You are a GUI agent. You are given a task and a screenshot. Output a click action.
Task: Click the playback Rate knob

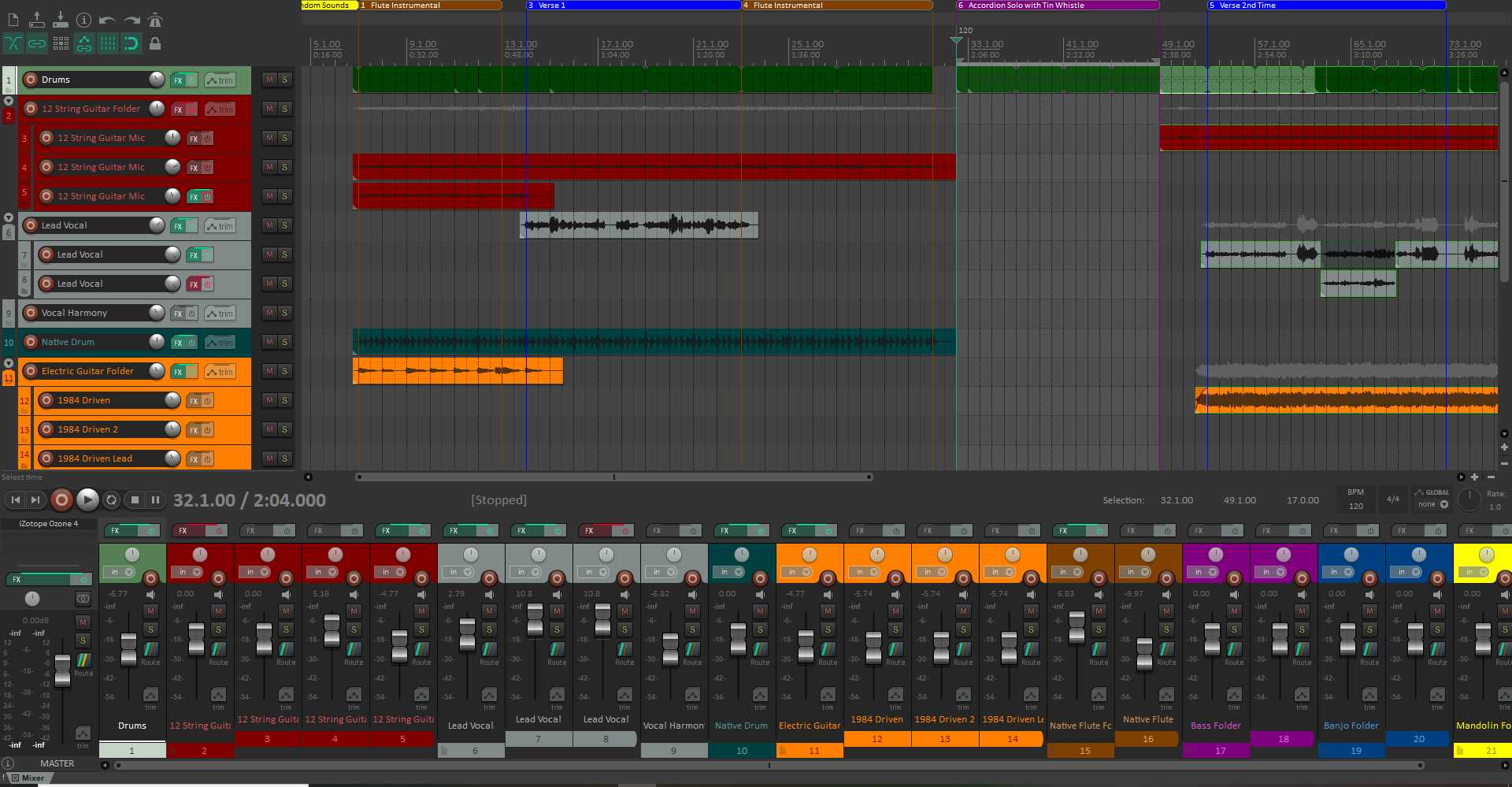pos(1469,499)
